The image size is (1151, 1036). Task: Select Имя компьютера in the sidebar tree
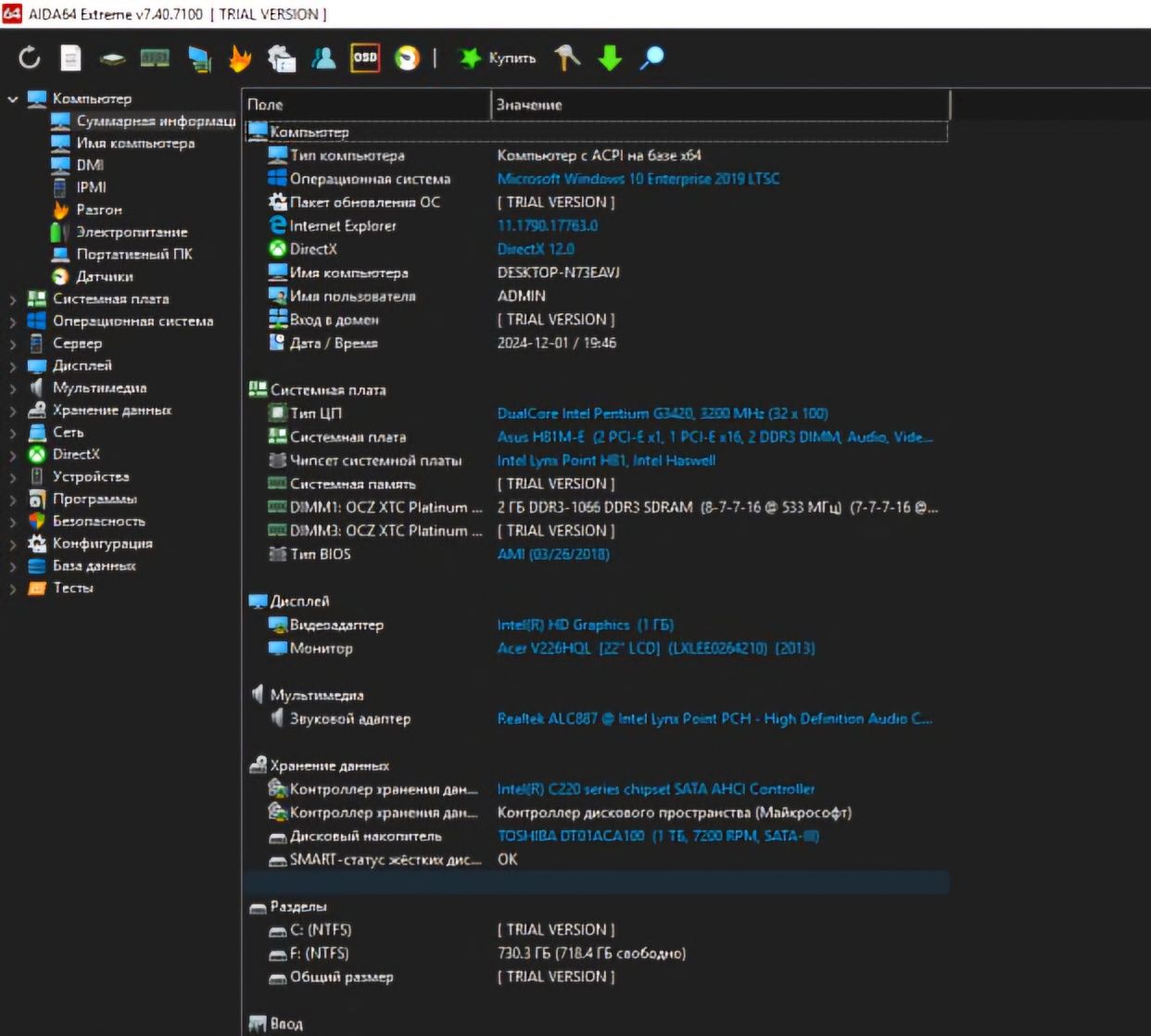coord(135,144)
